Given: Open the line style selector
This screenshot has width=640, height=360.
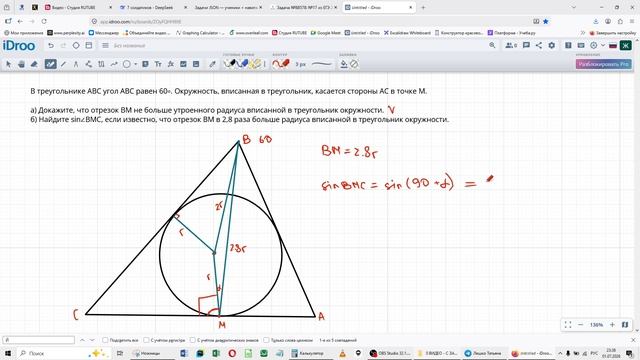Looking at the screenshot, I should click(x=322, y=64).
